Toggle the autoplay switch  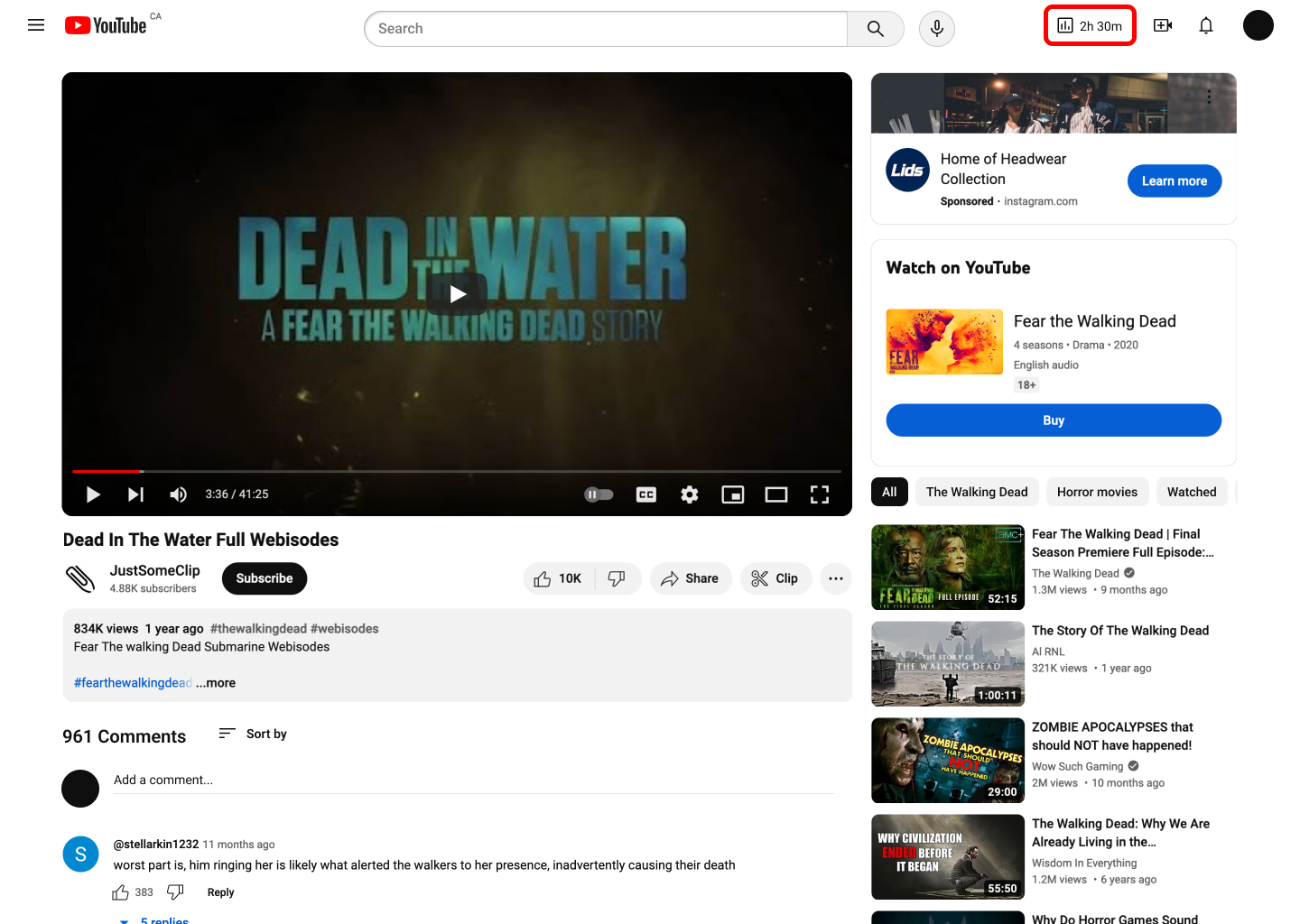click(599, 494)
